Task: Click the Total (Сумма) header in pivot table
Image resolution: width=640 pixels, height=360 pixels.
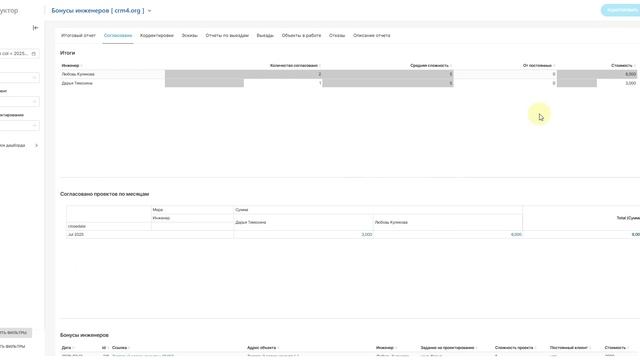Action: tap(628, 218)
